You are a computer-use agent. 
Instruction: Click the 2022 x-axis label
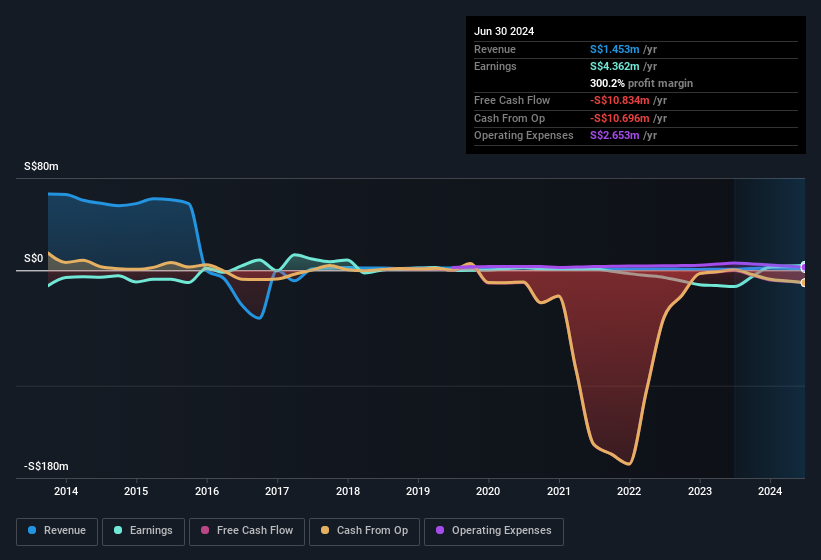(x=629, y=491)
